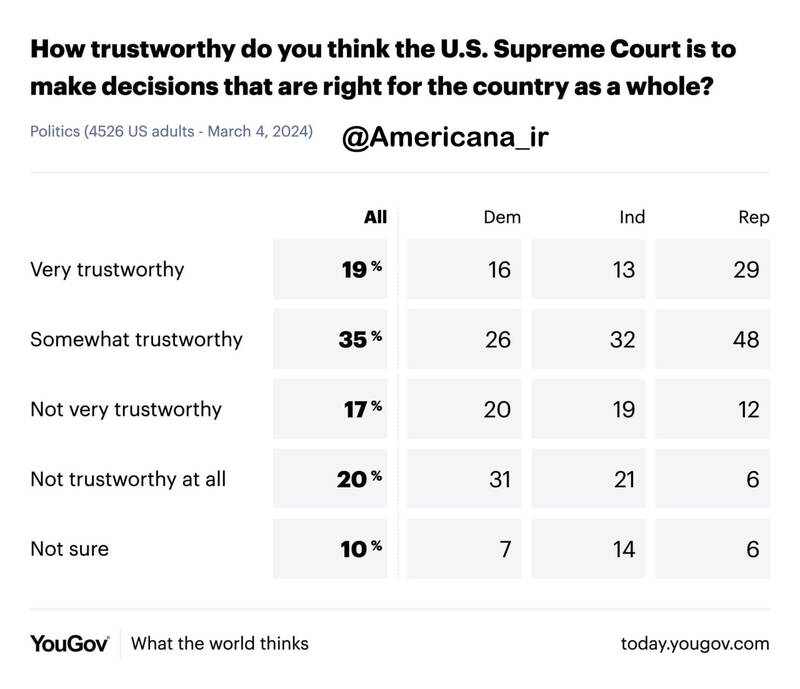Click the Politics survey details subtitle
The height and width of the screenshot is (689, 800).
171,131
